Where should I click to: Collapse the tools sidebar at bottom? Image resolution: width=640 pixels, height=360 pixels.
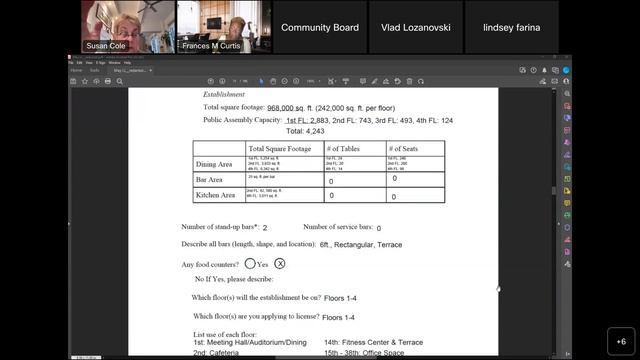click(x=567, y=354)
